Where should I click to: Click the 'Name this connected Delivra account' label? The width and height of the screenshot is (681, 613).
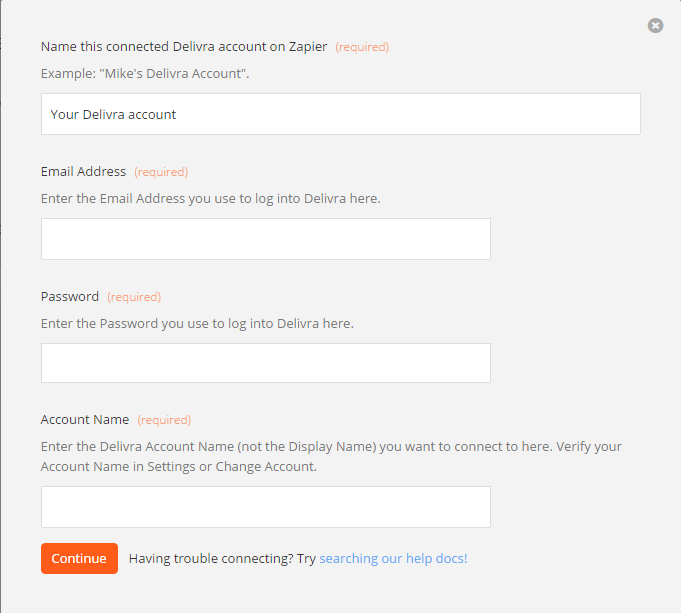point(184,47)
